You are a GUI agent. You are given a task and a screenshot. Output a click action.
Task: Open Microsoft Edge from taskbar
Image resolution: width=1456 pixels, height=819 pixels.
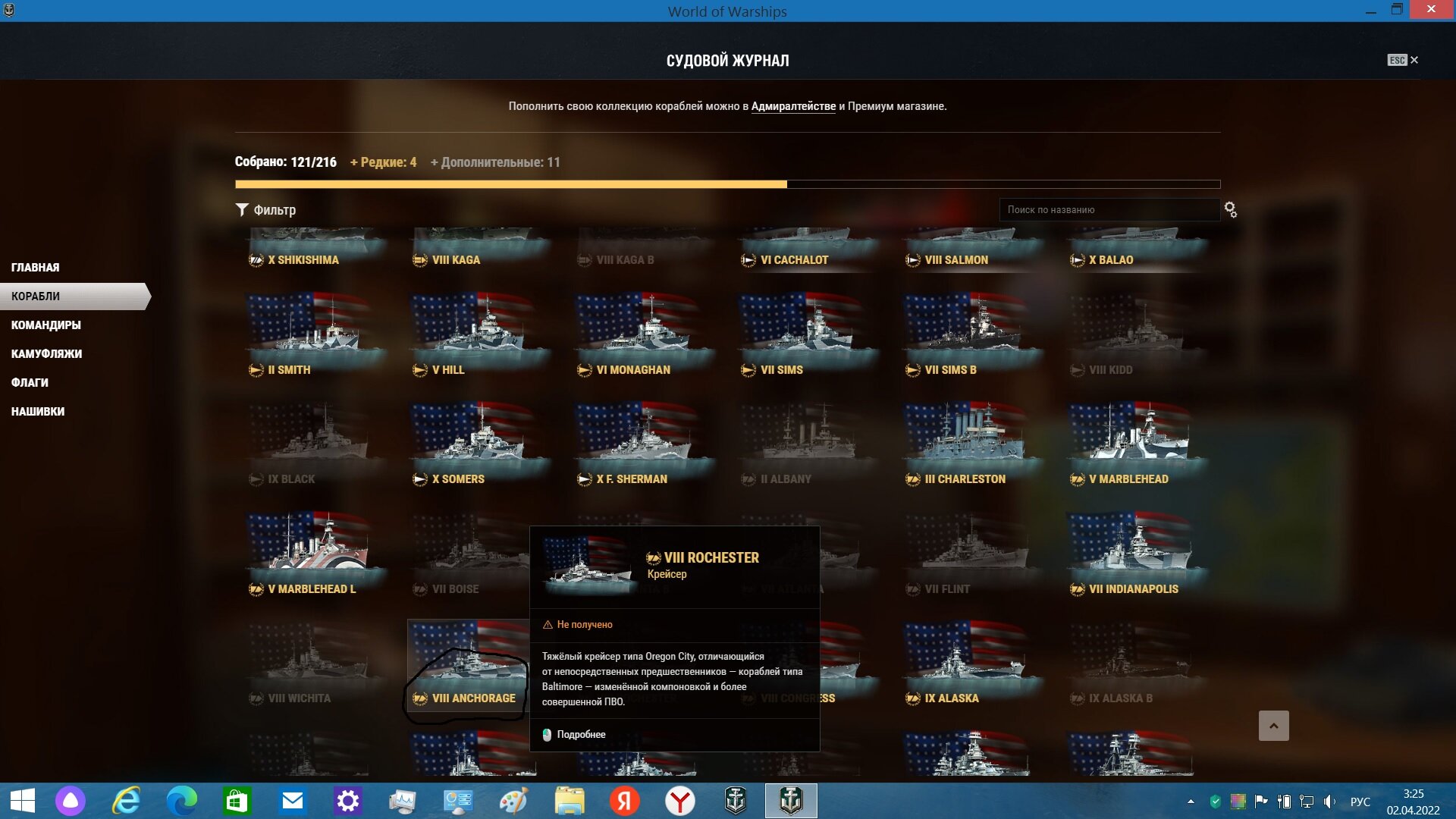click(x=181, y=801)
